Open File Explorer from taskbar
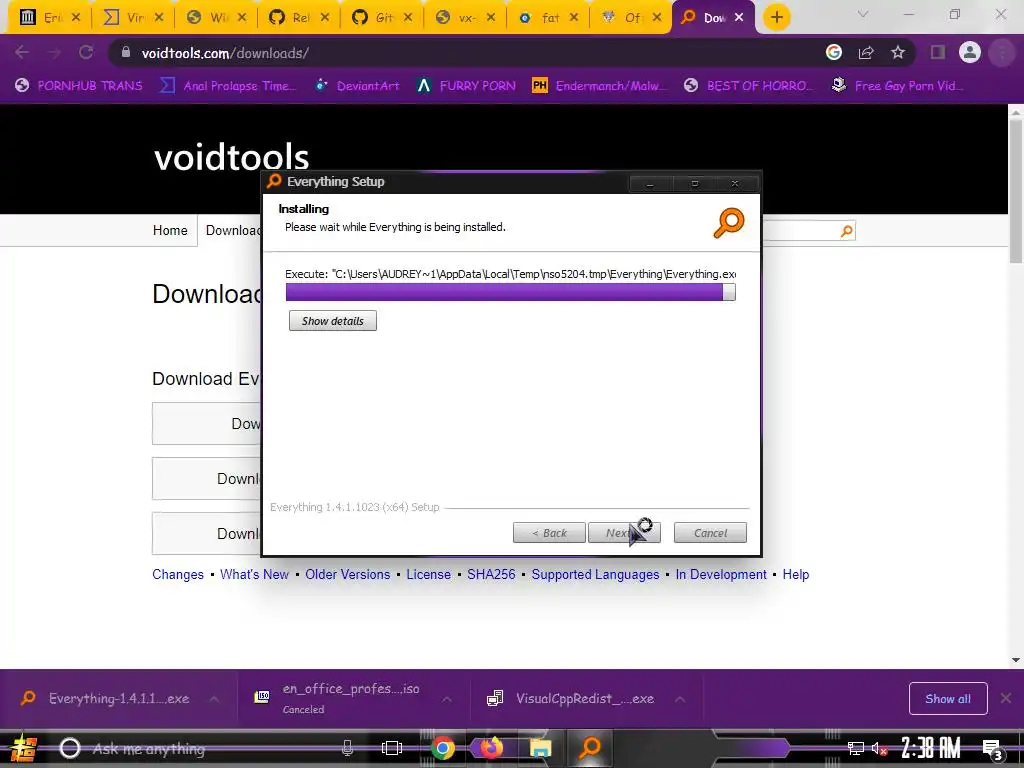Image resolution: width=1024 pixels, height=768 pixels. [541, 748]
